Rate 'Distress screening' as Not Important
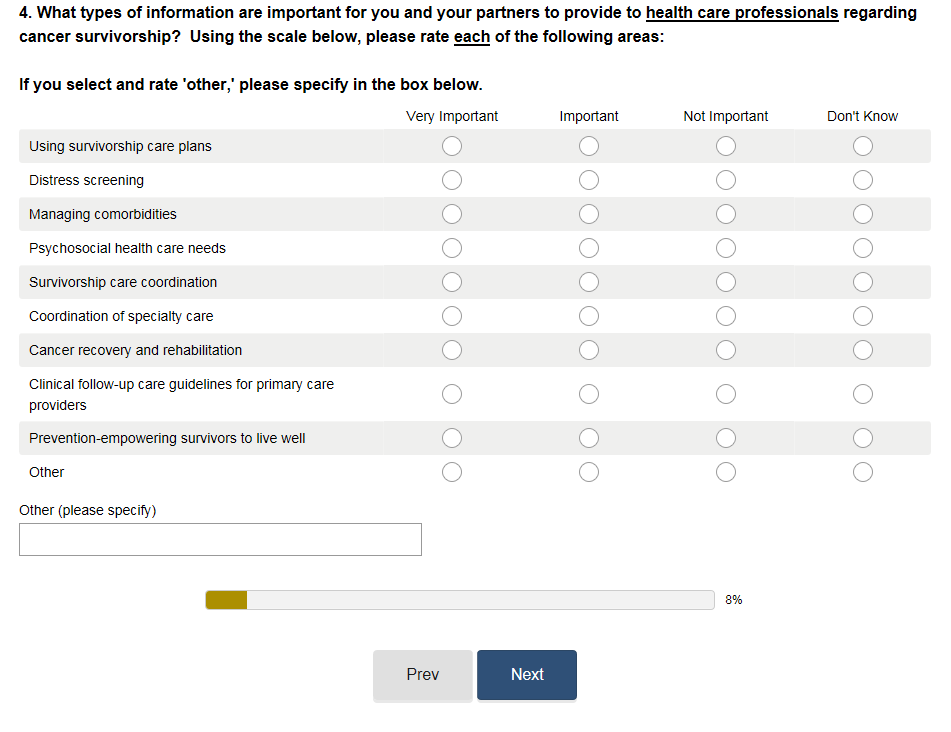951x732 pixels. pos(726,181)
